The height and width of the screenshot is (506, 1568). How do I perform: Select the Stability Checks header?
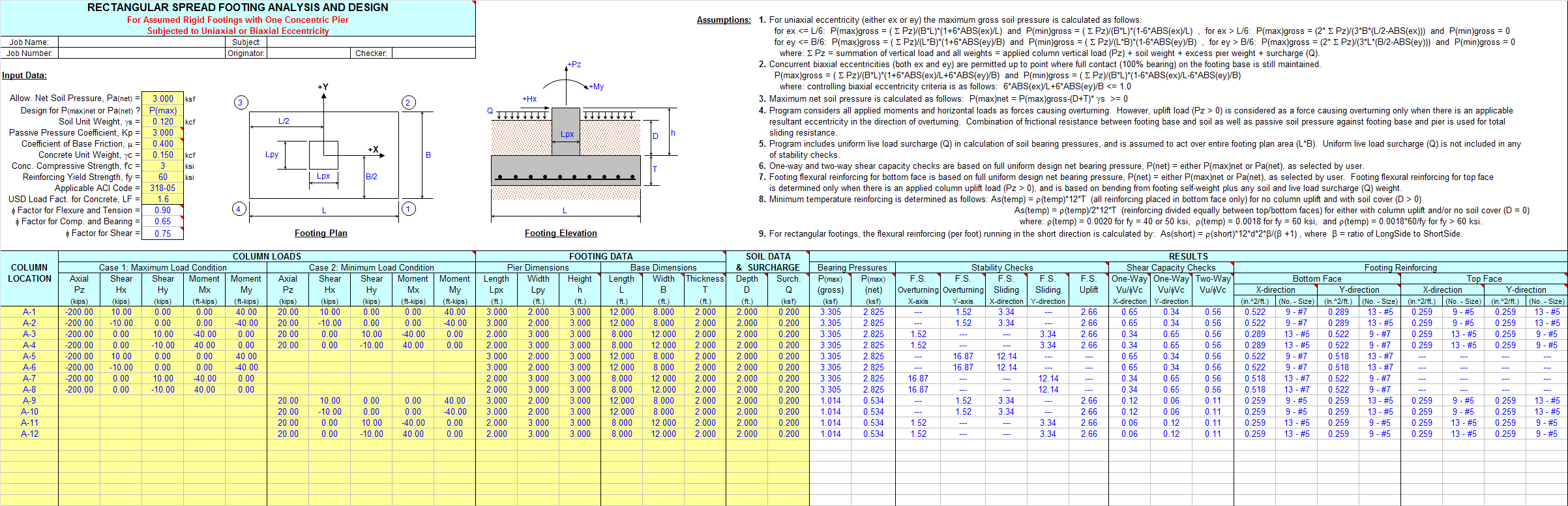(1001, 267)
